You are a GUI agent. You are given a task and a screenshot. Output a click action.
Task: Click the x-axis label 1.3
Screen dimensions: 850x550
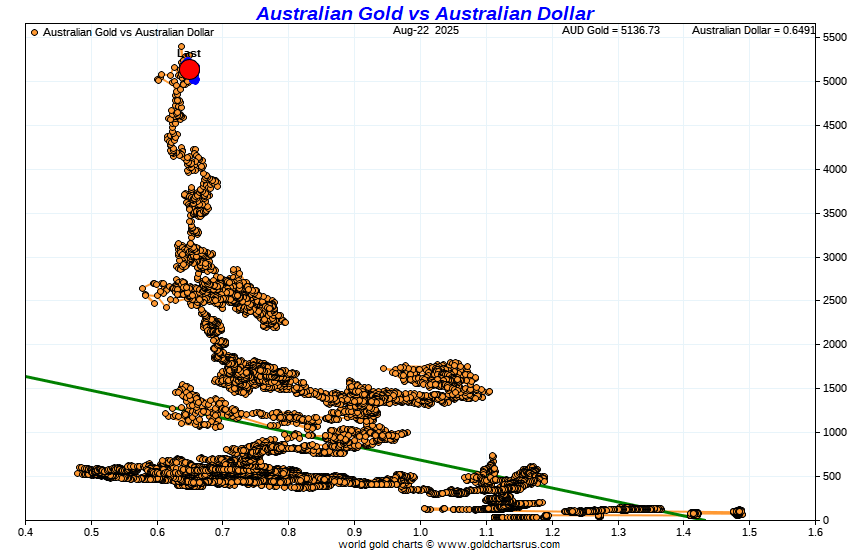tap(618, 532)
